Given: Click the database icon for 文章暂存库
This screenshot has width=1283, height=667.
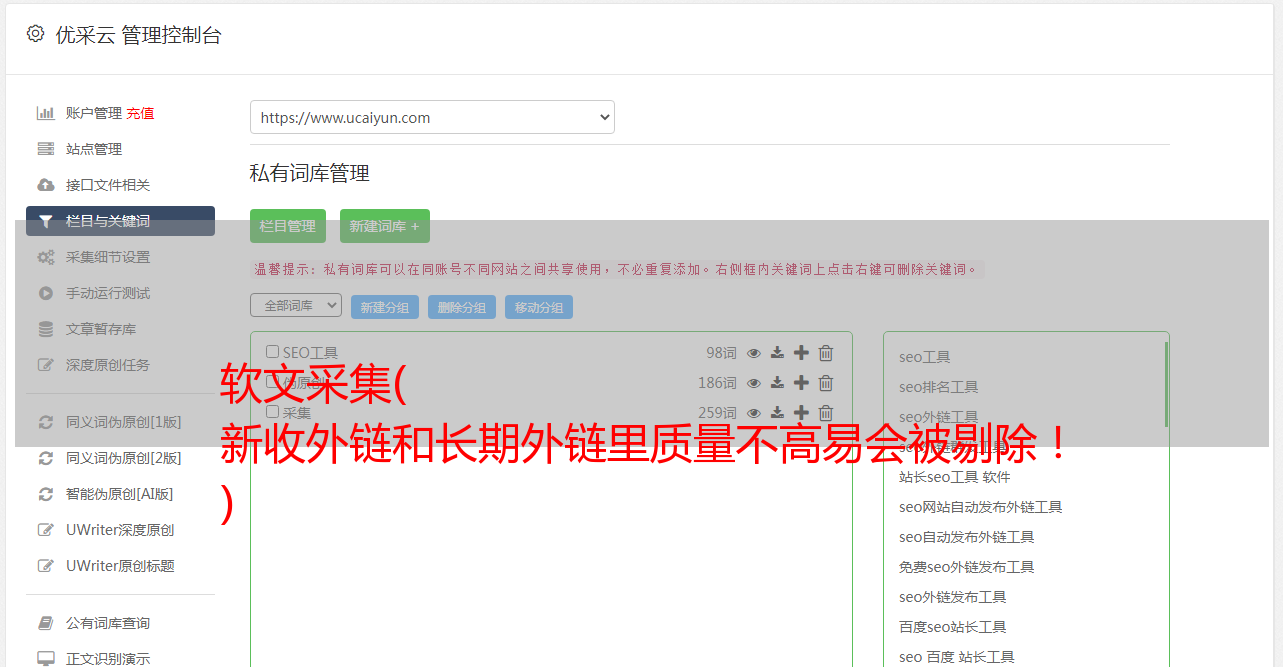Looking at the screenshot, I should (x=46, y=329).
